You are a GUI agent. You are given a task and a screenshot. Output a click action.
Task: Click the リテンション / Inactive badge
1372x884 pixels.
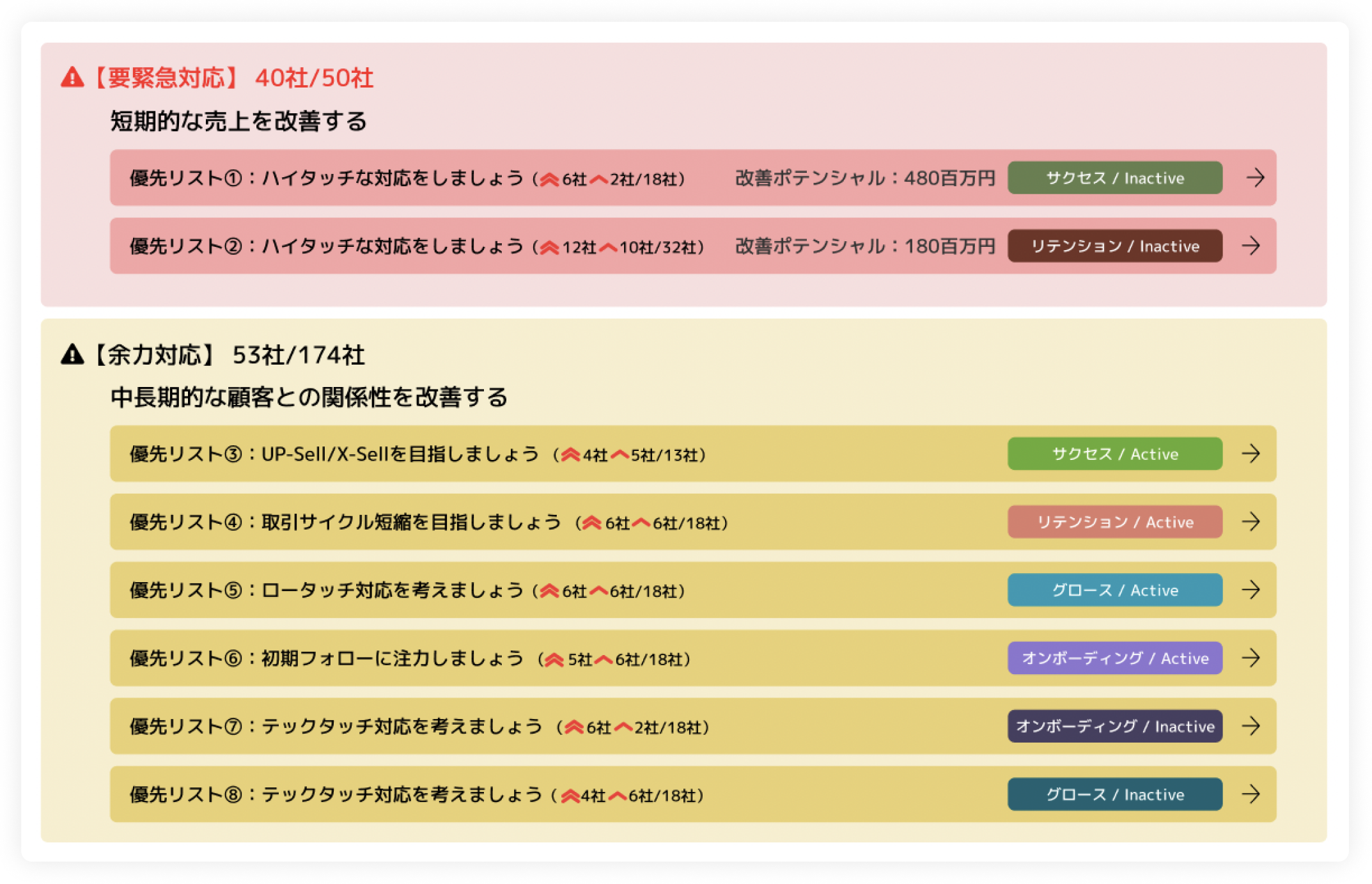pos(1115,246)
